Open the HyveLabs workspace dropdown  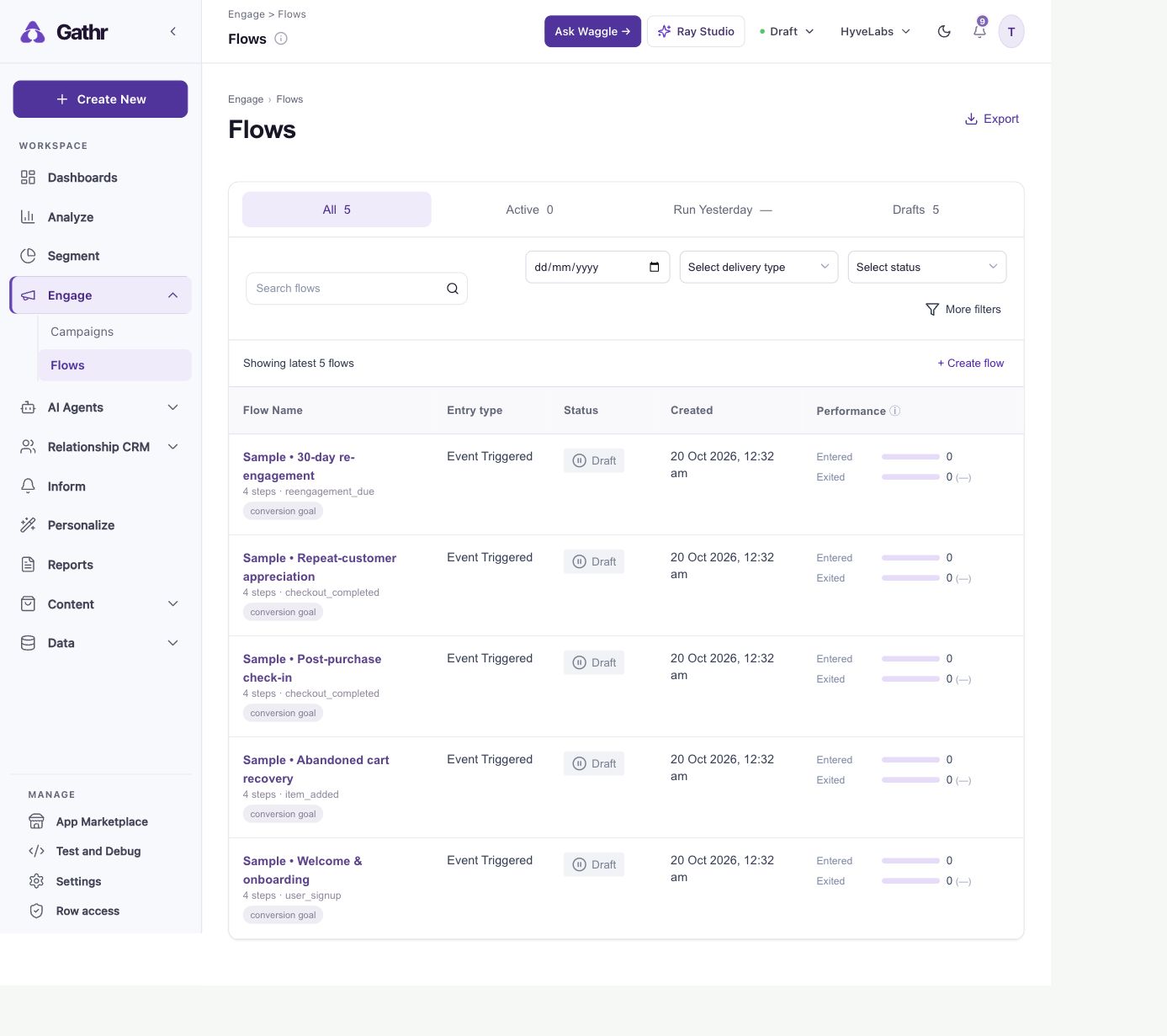click(875, 31)
